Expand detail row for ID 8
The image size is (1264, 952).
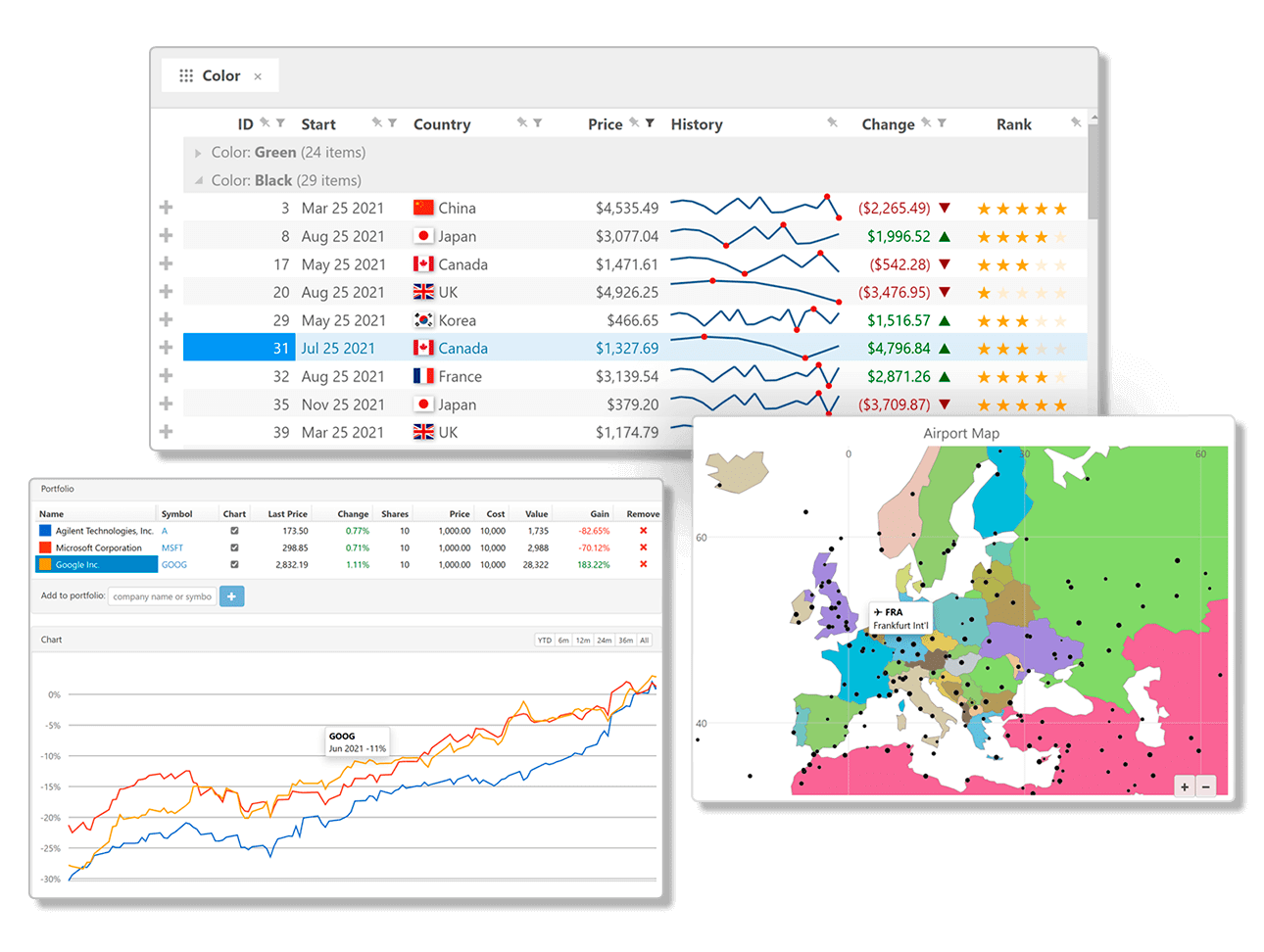166,236
